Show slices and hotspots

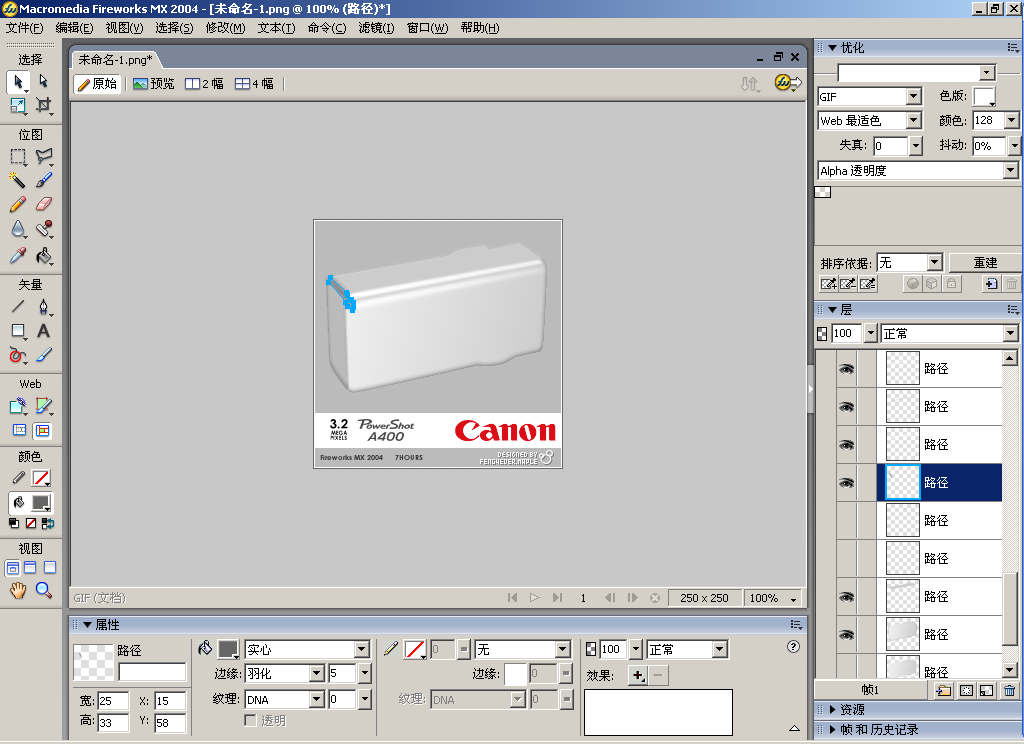point(42,430)
